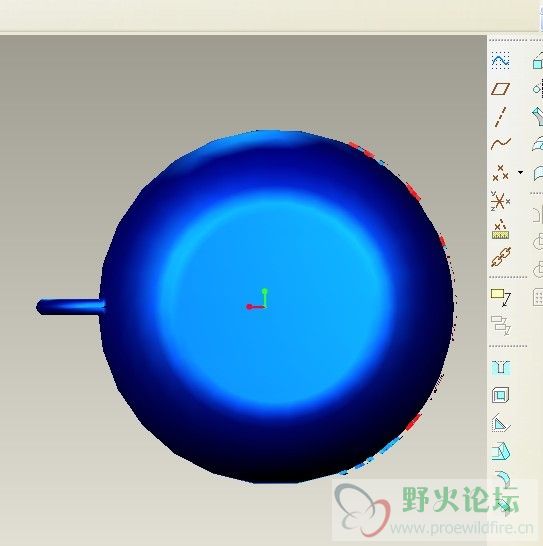The width and height of the screenshot is (543, 546).
Task: Select the Datum Point tool
Action: [x=501, y=173]
